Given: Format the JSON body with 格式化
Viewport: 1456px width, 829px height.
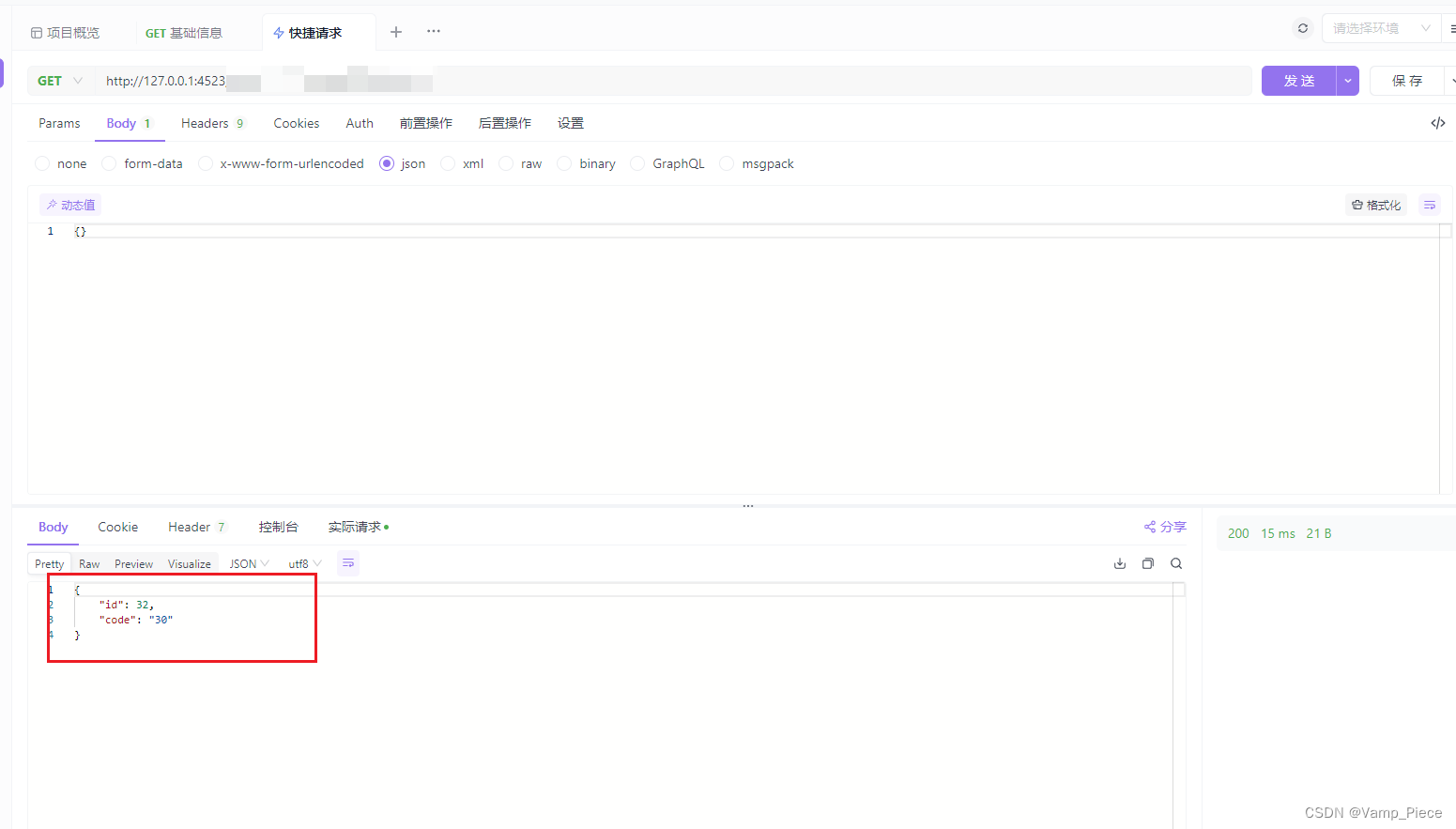Looking at the screenshot, I should (1376, 205).
